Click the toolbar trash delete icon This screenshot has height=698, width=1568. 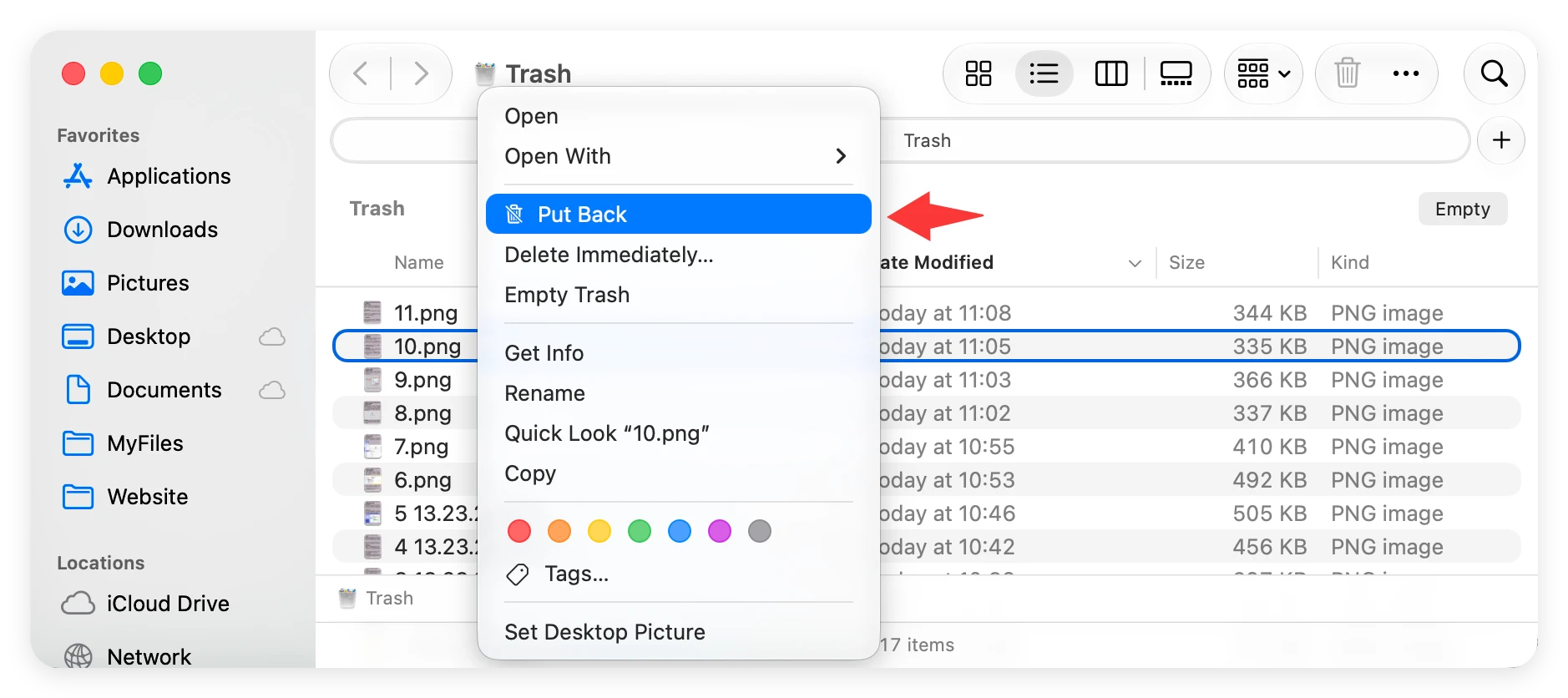(x=1347, y=73)
